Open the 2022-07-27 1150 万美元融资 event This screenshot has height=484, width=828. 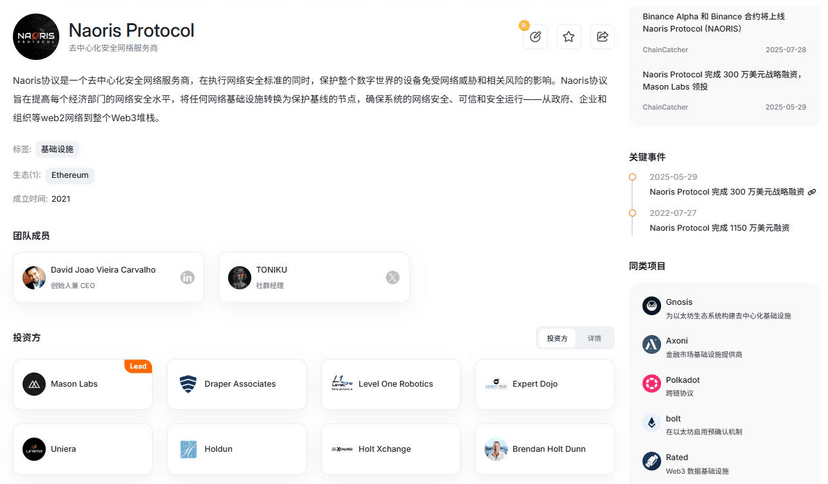click(x=719, y=228)
